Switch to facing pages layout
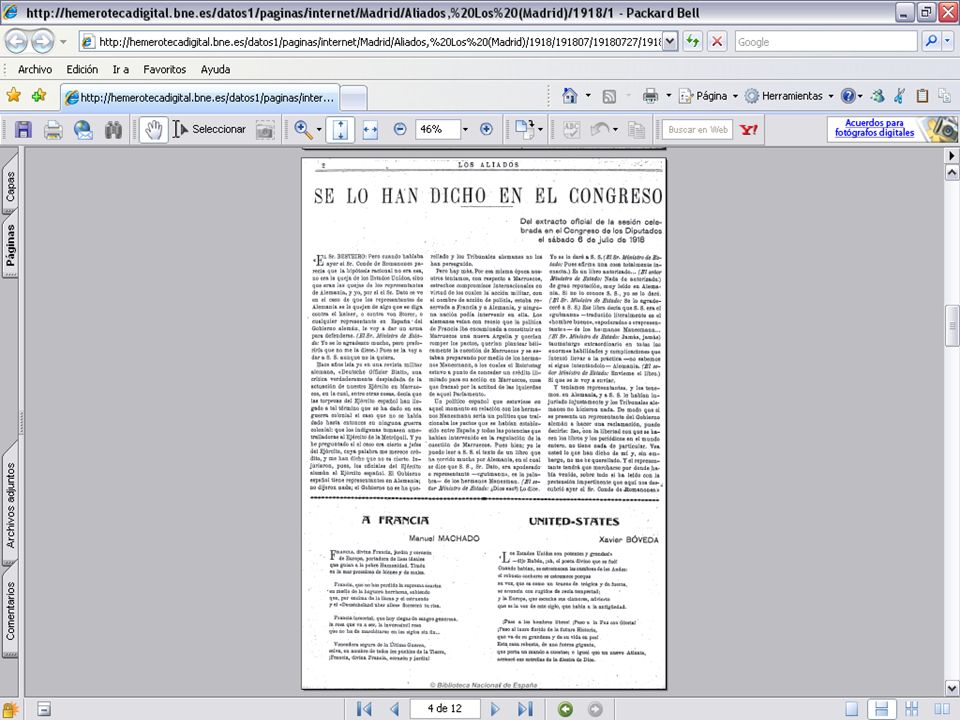Screen dimensions: 960x720 tap(941, 709)
